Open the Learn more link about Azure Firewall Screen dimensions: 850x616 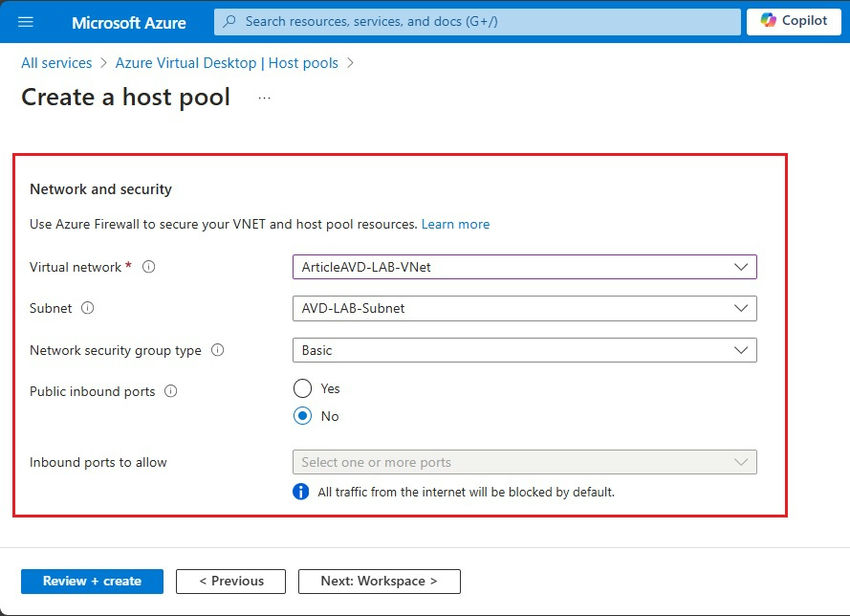tap(455, 224)
